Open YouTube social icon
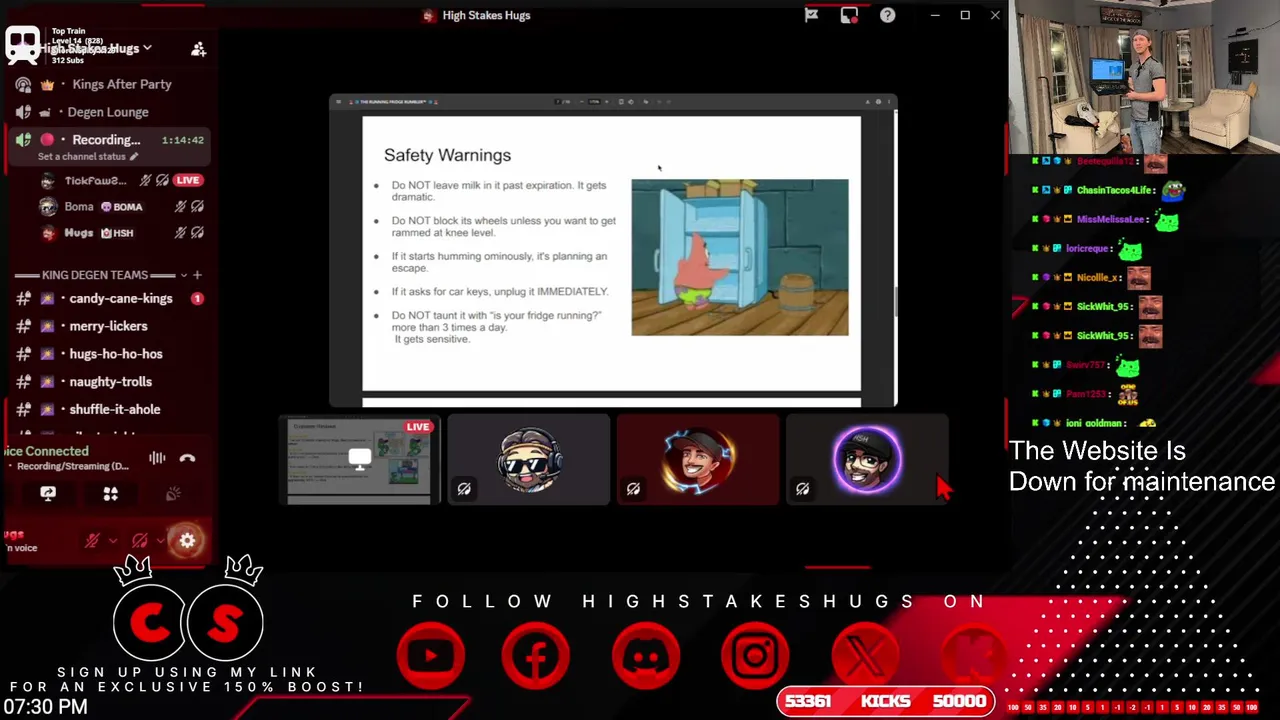 432,657
